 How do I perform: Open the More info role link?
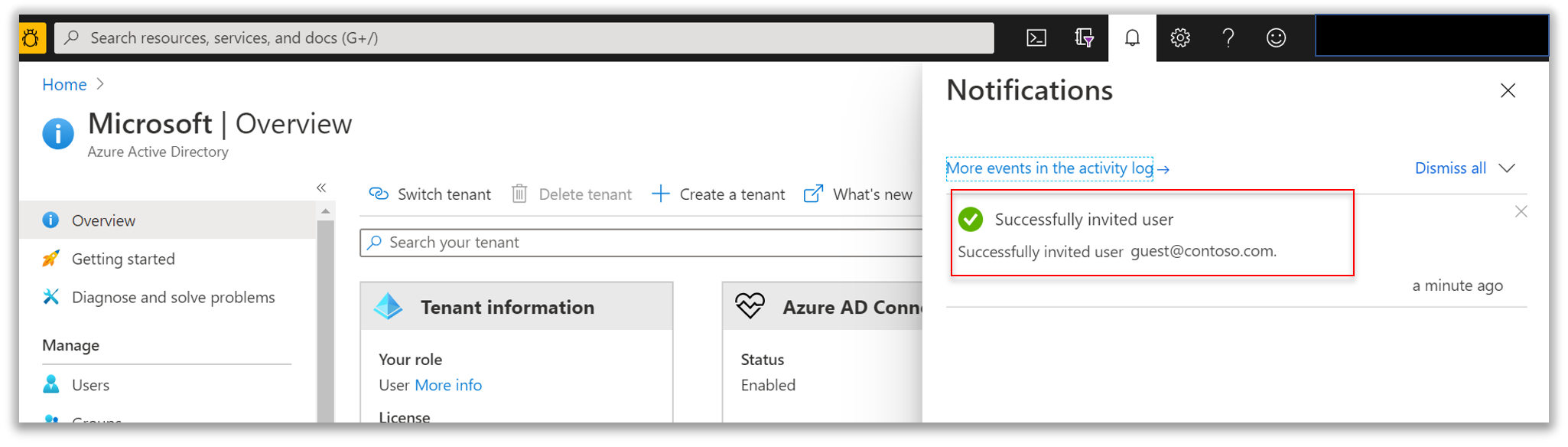[x=448, y=385]
